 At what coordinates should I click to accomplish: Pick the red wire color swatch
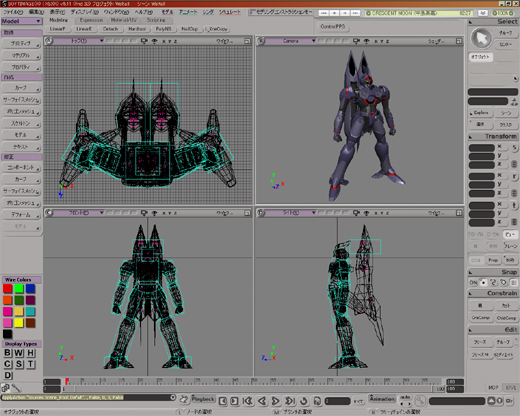pos(8,289)
